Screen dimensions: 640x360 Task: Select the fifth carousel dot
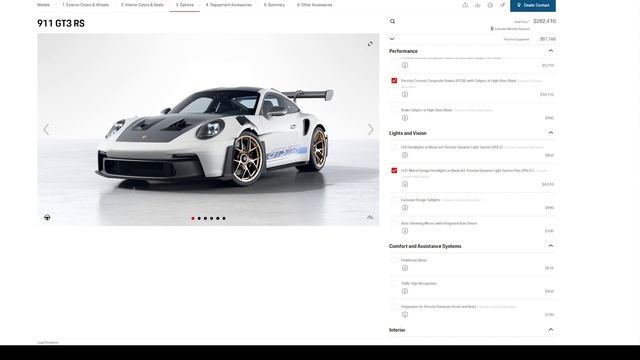218,218
